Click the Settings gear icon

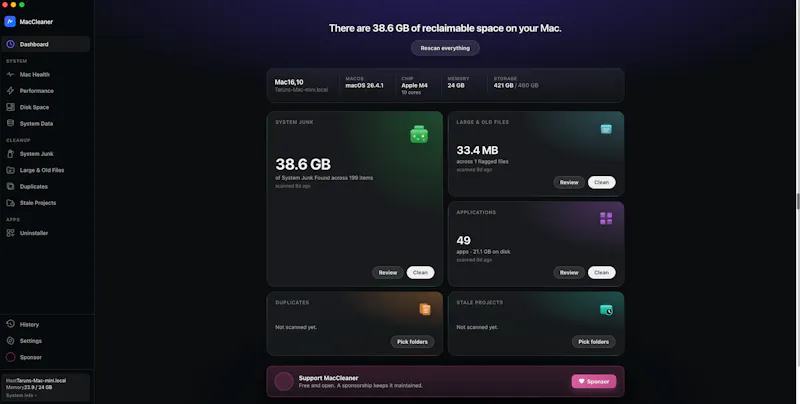coord(10,341)
